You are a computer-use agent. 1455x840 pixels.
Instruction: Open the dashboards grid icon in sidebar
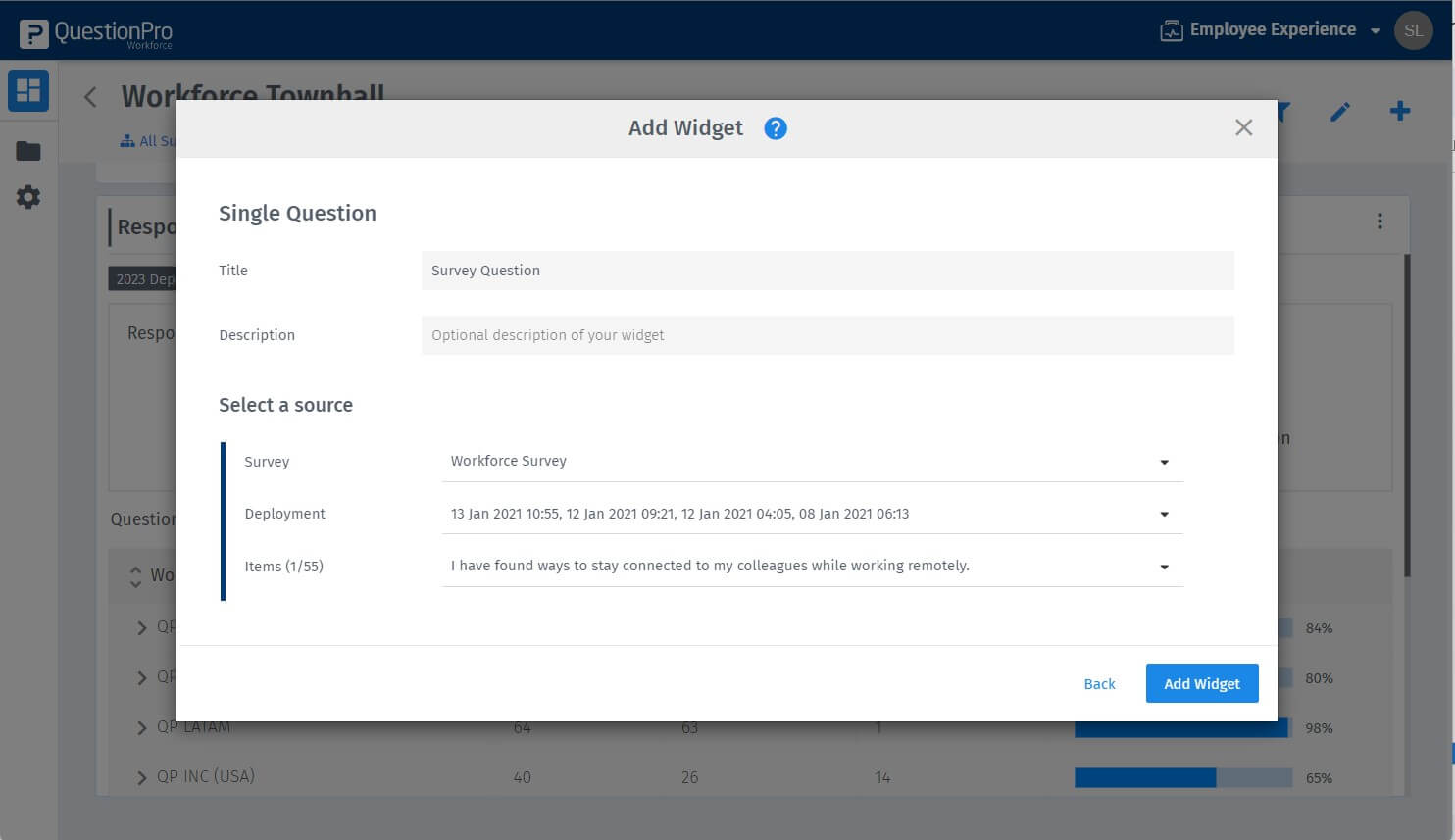pos(27,90)
